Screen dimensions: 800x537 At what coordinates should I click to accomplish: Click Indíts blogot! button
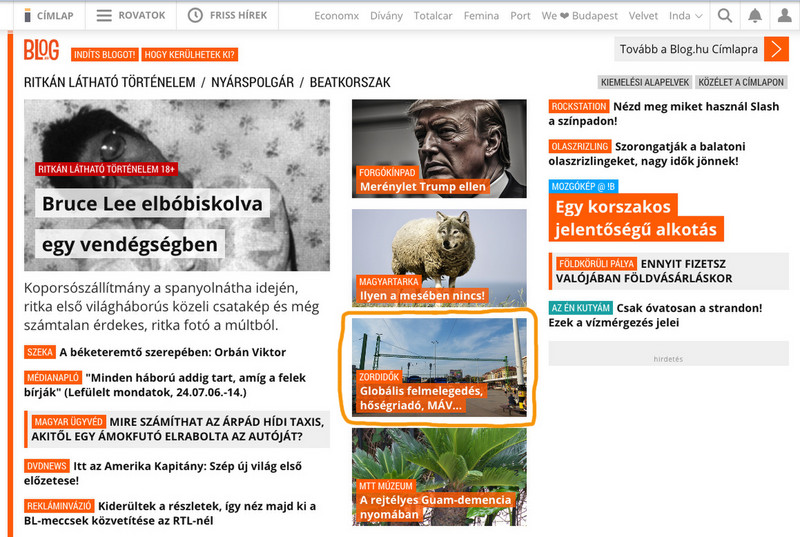coord(104,55)
